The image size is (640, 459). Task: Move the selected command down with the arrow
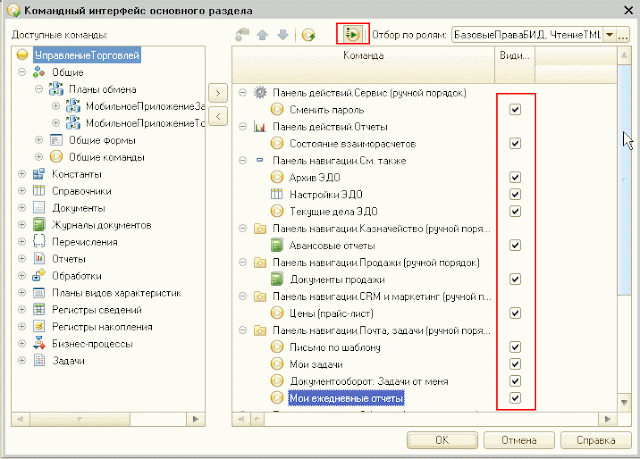282,35
